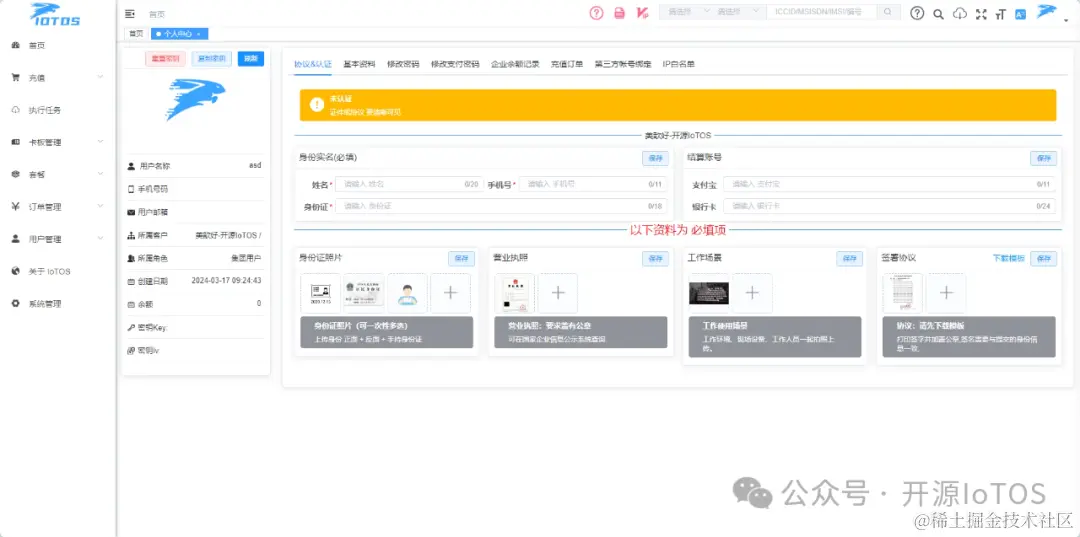The height and width of the screenshot is (537, 1080).
Task: Close the 个人中心 tab with its x
Action: coord(199,34)
